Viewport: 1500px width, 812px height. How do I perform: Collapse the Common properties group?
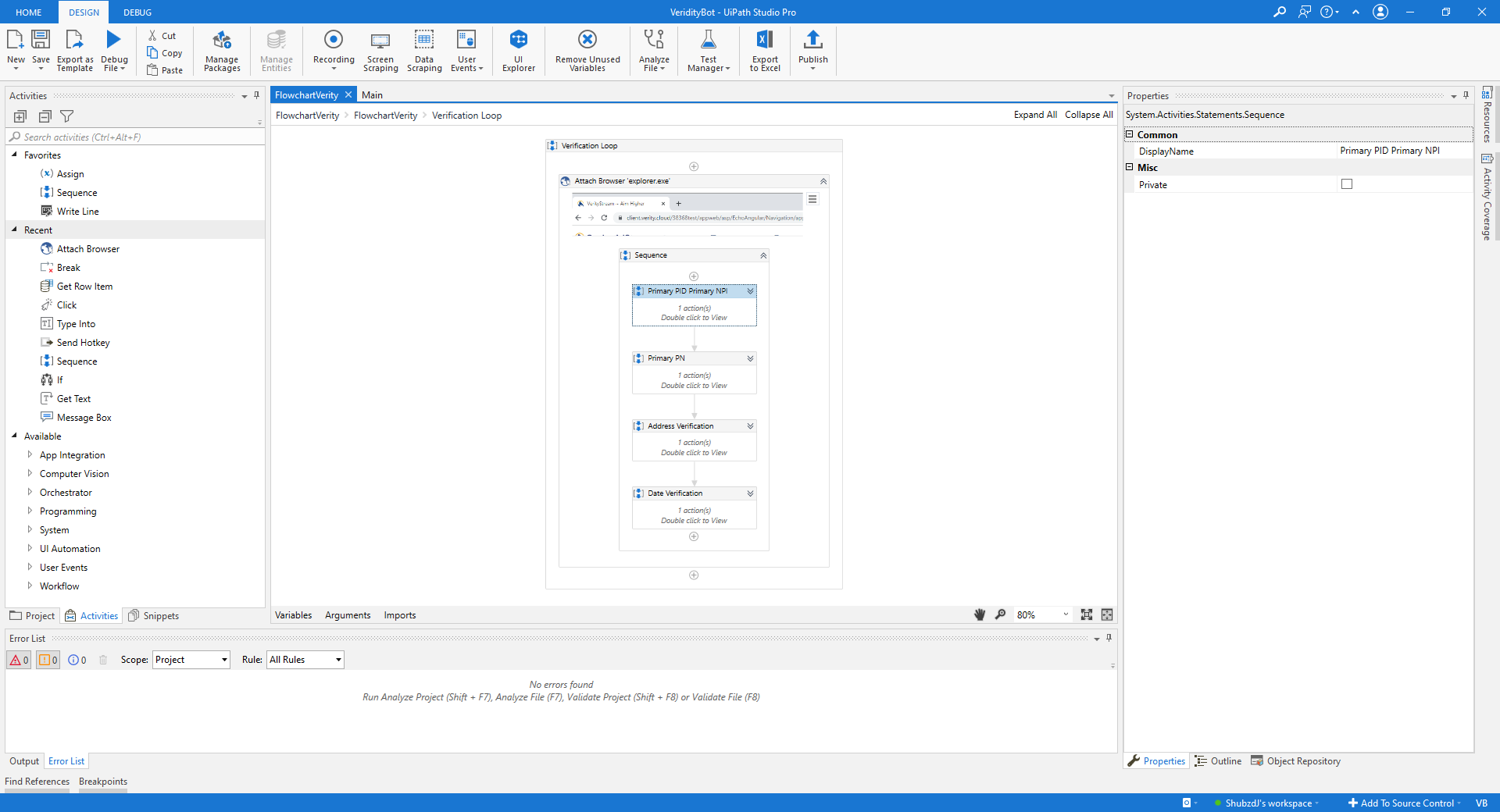(x=1129, y=134)
